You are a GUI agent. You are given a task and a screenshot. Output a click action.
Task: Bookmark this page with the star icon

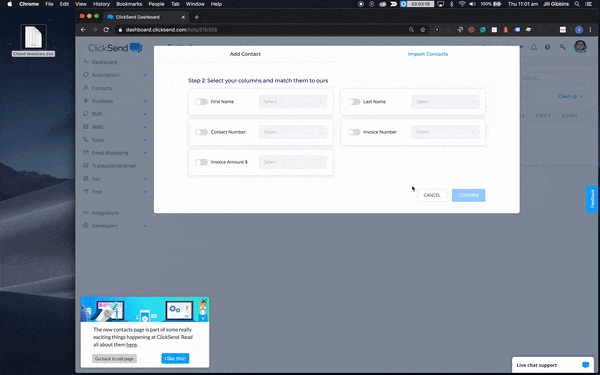tap(423, 30)
